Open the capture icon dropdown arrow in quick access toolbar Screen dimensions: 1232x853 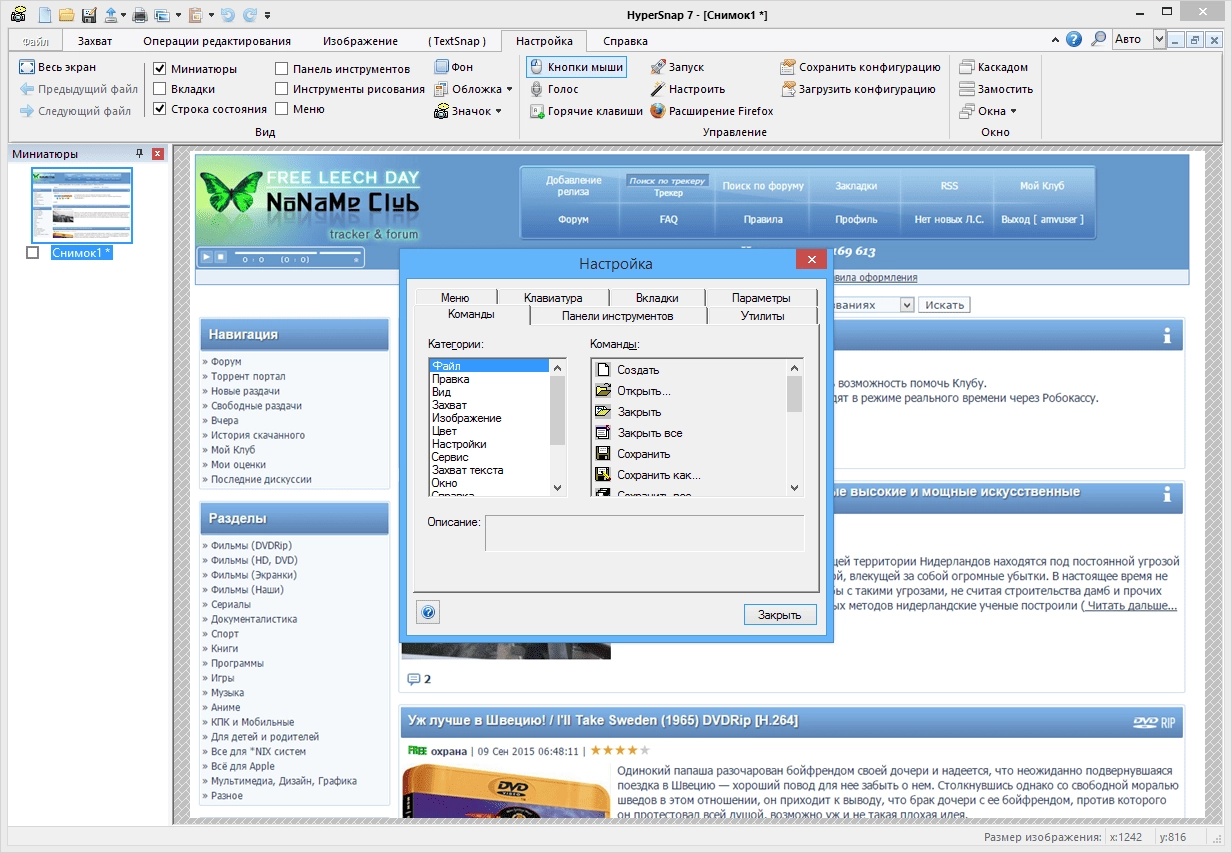[x=178, y=15]
